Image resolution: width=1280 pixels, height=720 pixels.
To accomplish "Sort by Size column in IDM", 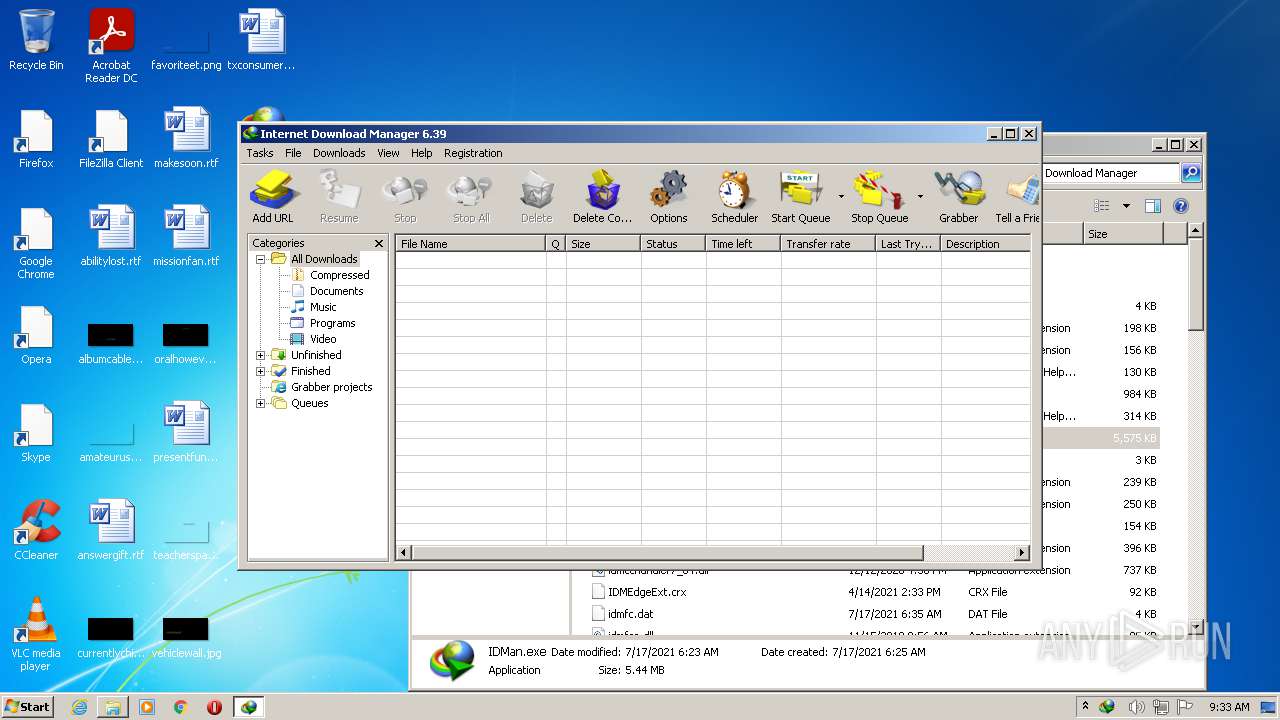I will pyautogui.click(x=603, y=244).
